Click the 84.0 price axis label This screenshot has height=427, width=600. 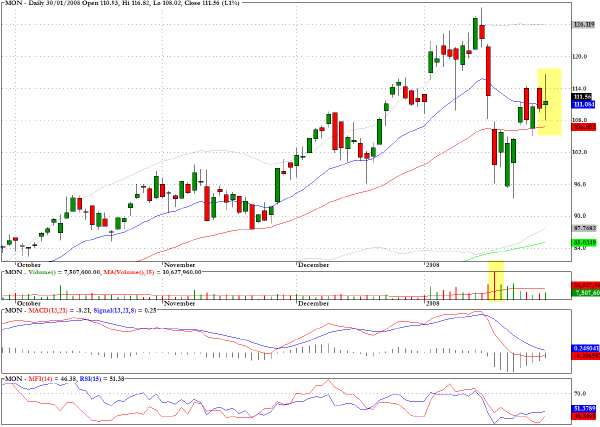pyautogui.click(x=580, y=248)
